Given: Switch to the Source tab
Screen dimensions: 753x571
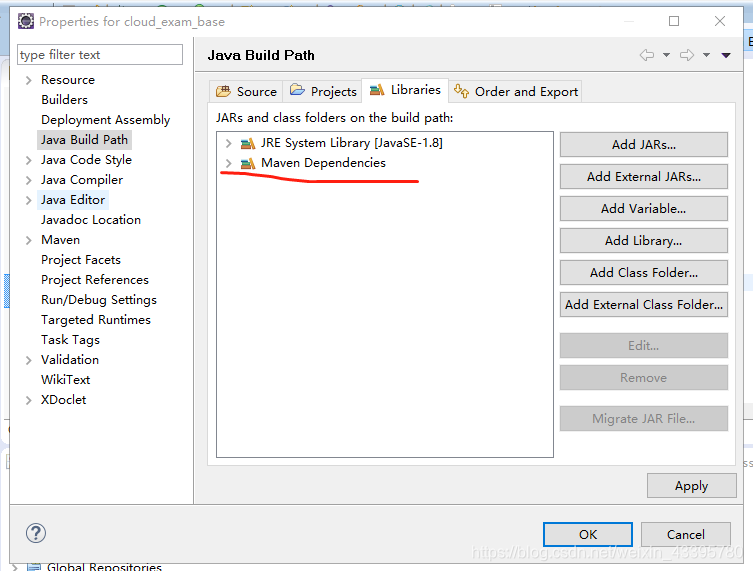Looking at the screenshot, I should click(246, 91).
